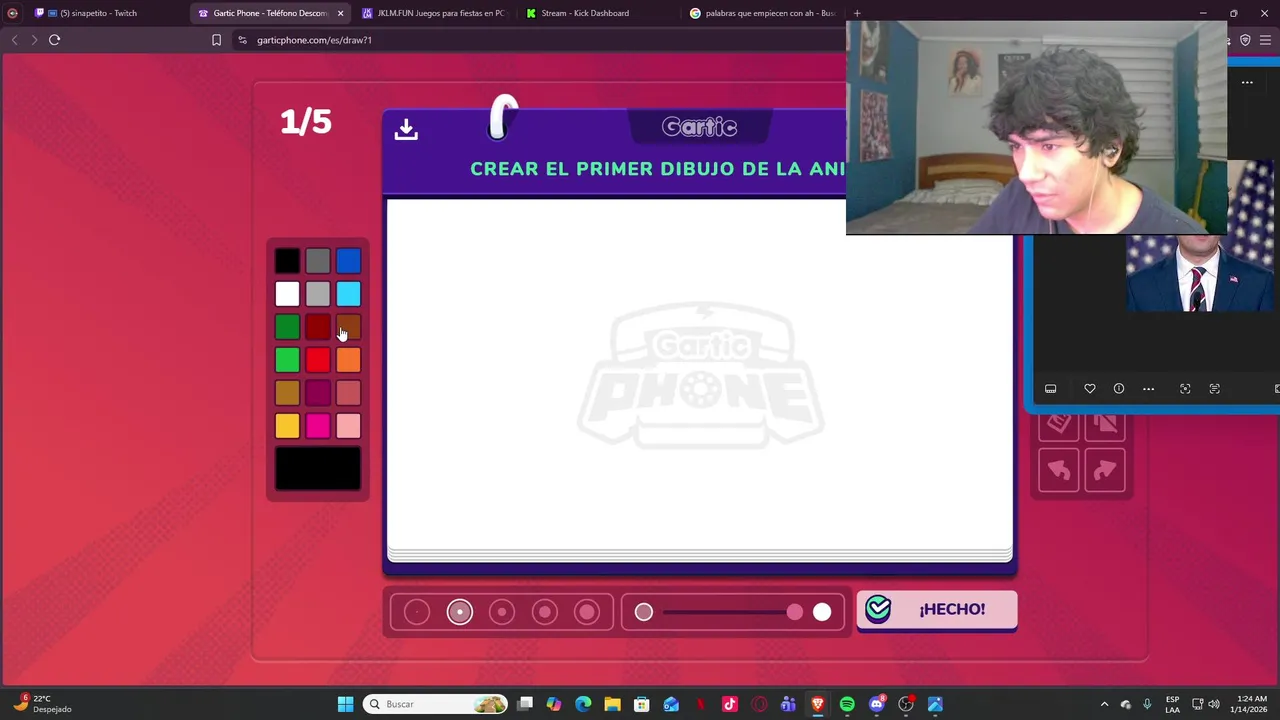Image resolution: width=1280 pixels, height=720 pixels.
Task: Select the dark green color swatch
Action: tap(287, 327)
